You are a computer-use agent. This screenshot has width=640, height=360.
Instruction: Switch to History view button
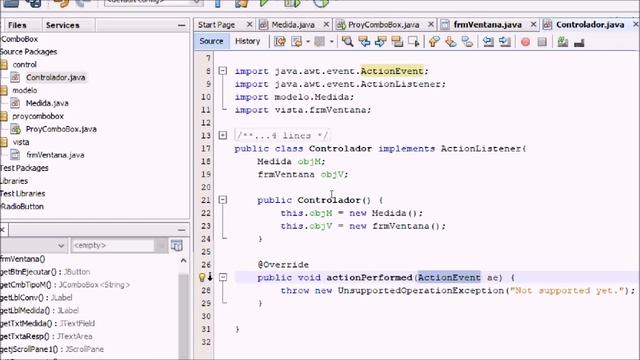click(x=247, y=41)
